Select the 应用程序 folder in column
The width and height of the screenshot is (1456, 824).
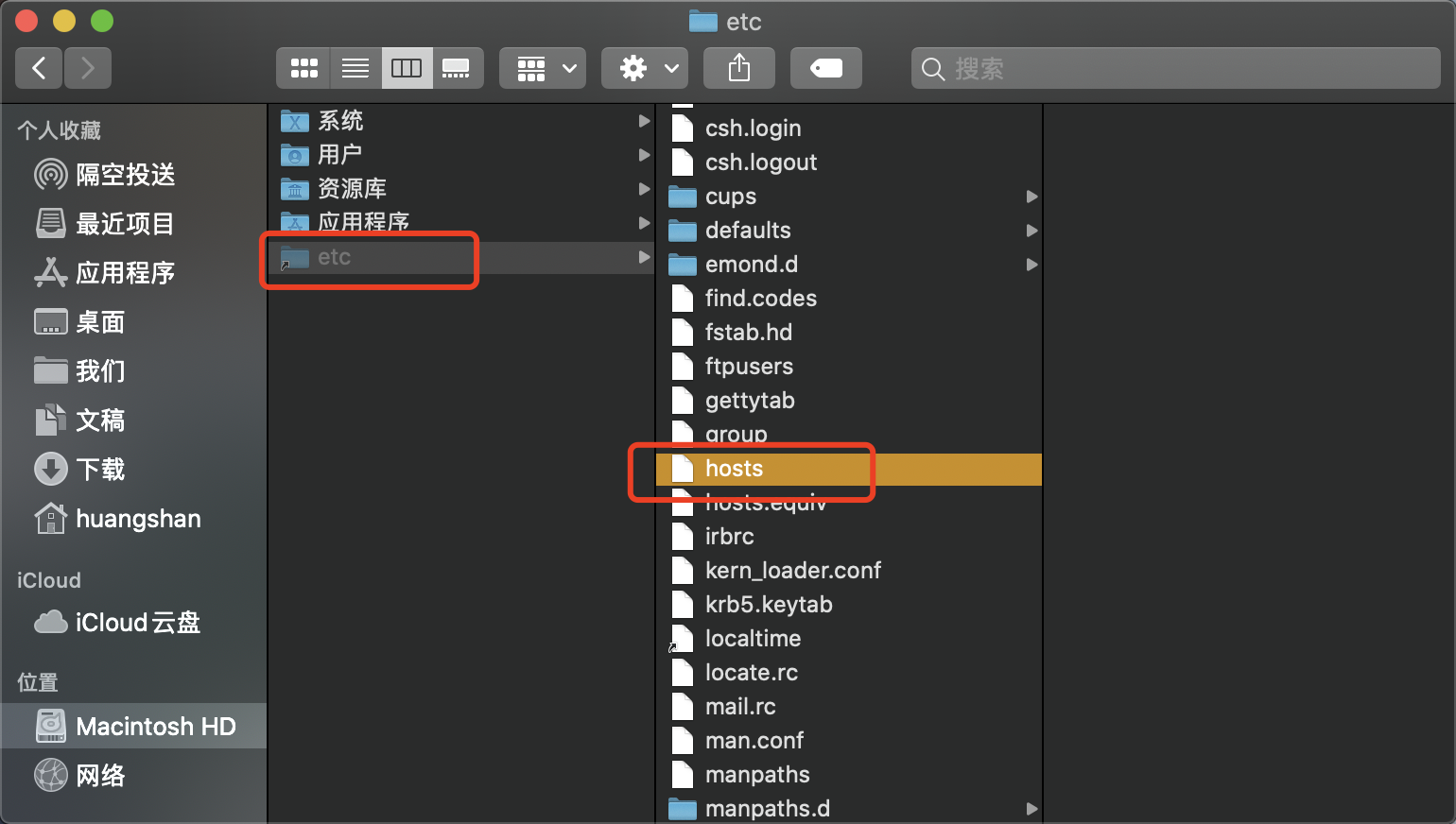pos(461,223)
